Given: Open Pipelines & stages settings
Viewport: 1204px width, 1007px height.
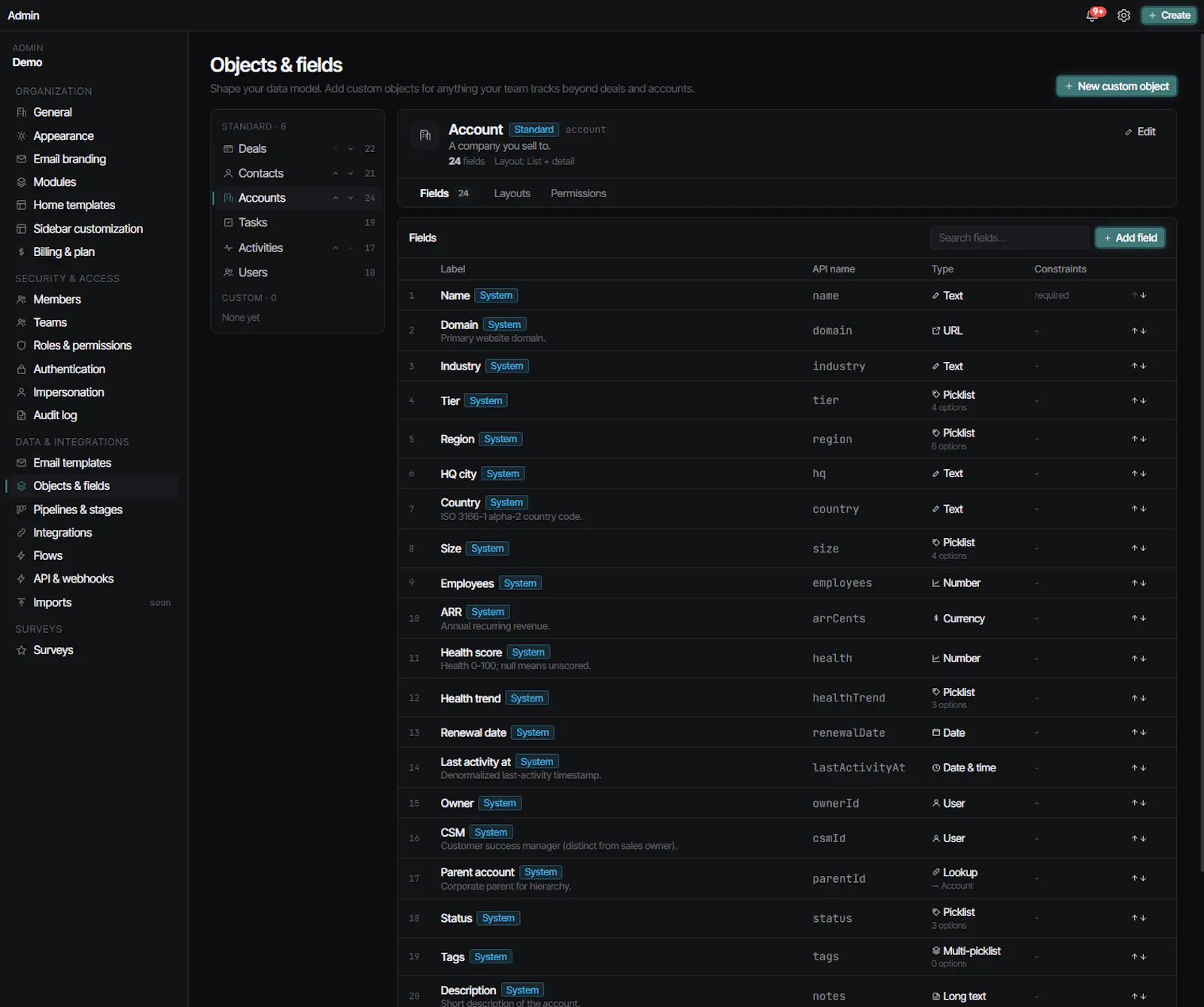Looking at the screenshot, I should (92, 510).
